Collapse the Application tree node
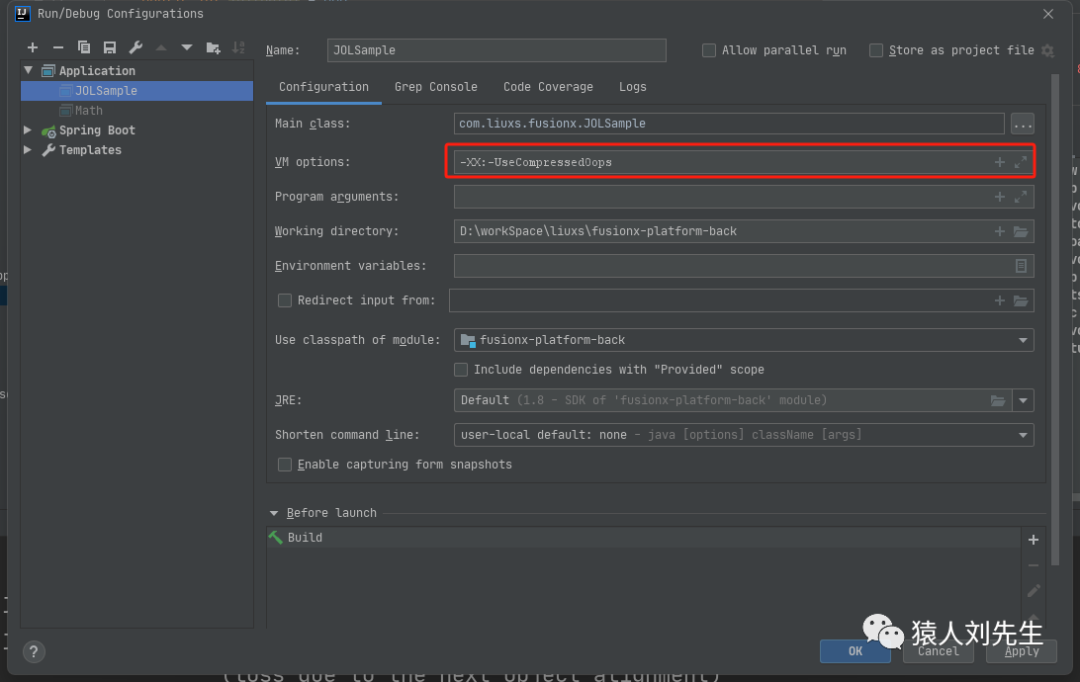 point(28,70)
